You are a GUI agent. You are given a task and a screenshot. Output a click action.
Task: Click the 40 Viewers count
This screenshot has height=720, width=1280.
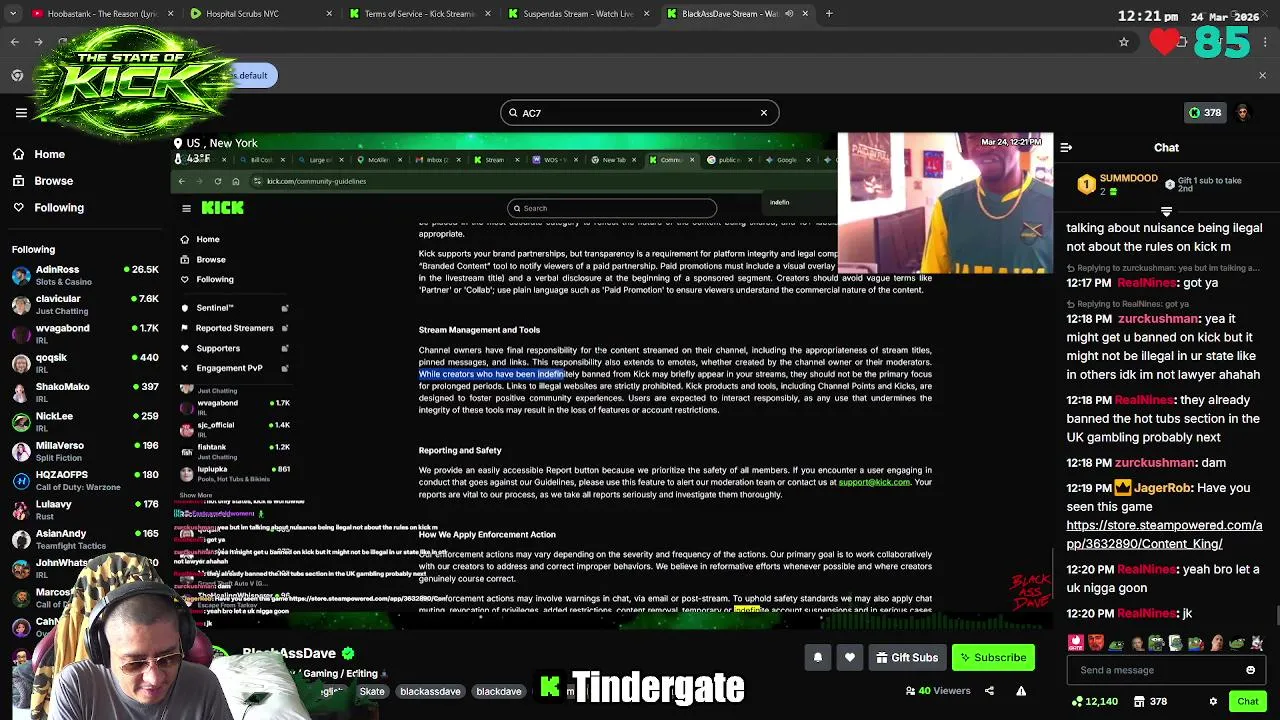pyautogui.click(x=938, y=691)
